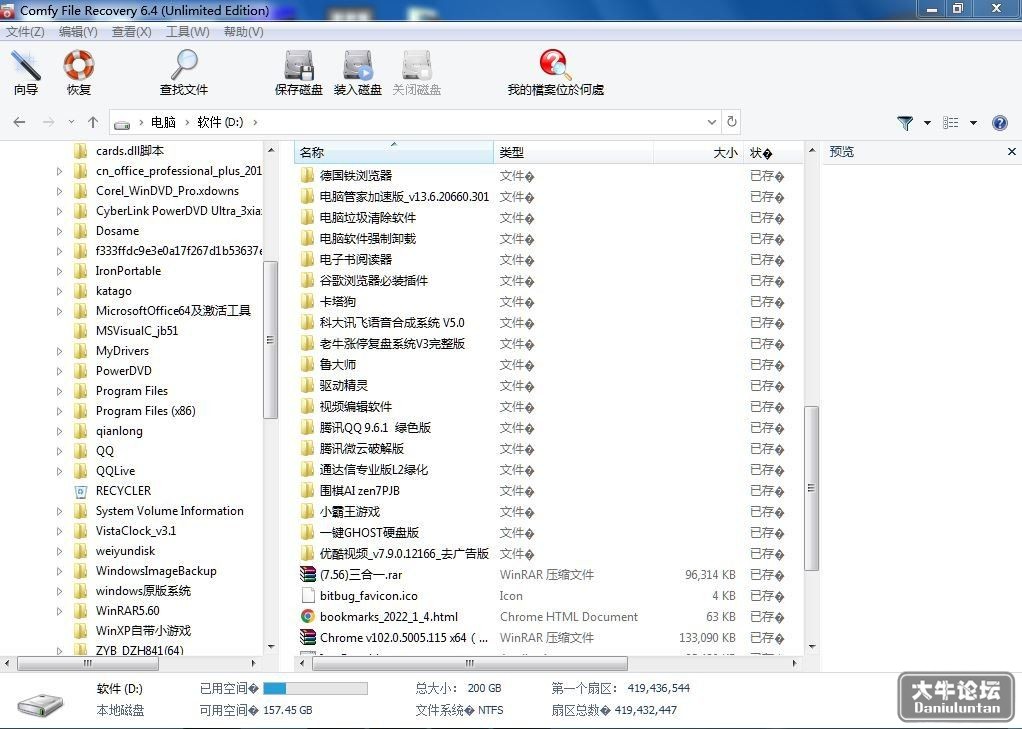Select the RECYCLER recycle bin folder
The image size is (1022, 729).
(x=123, y=491)
